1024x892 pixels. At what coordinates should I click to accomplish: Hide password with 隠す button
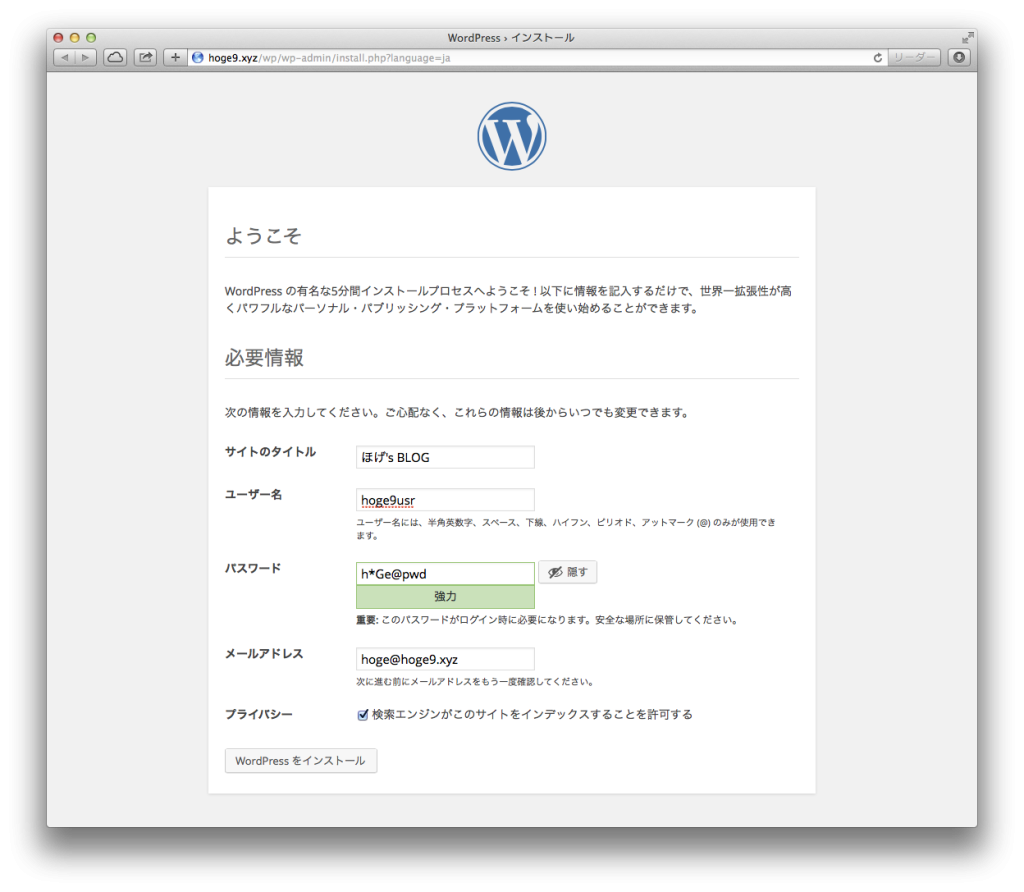(568, 572)
